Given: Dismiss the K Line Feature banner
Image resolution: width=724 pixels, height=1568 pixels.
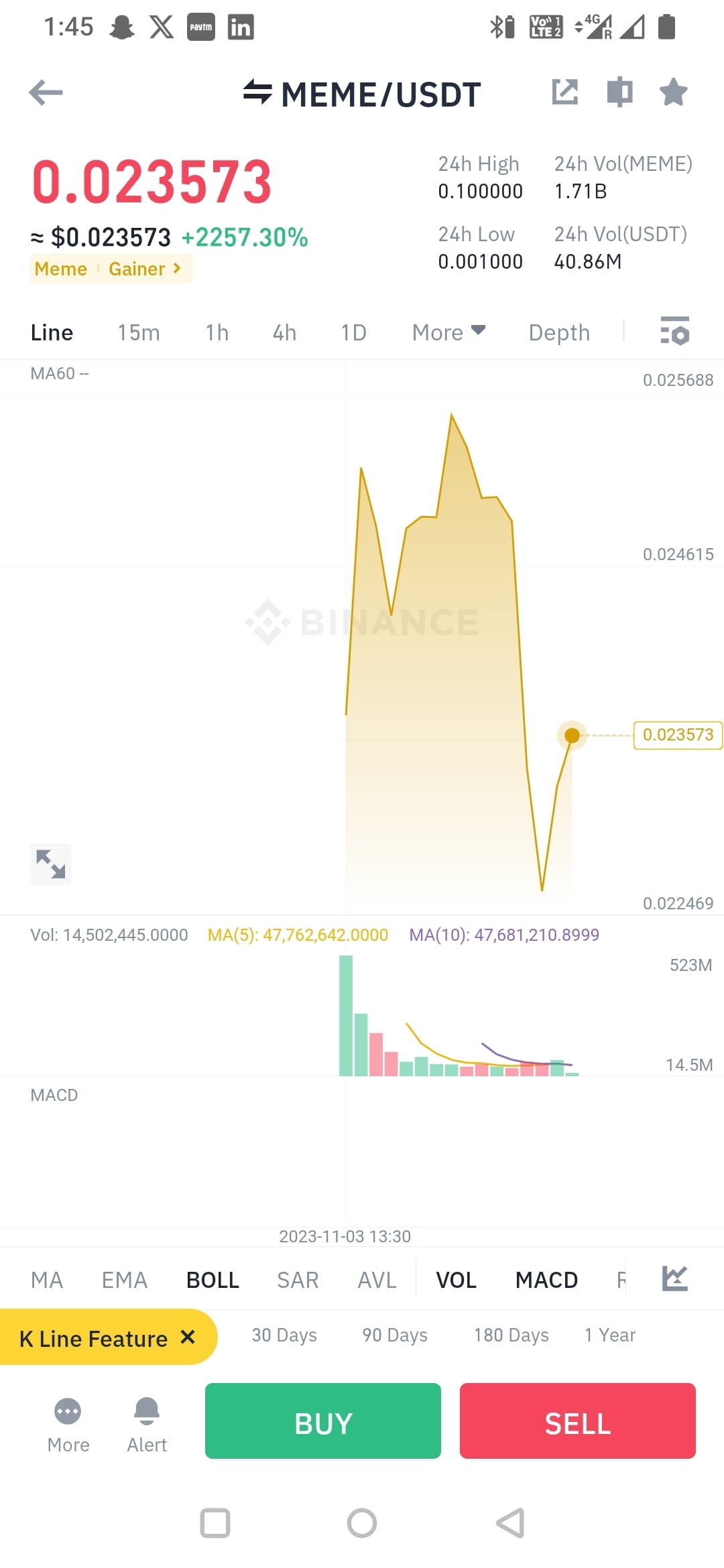Looking at the screenshot, I should click(187, 1337).
